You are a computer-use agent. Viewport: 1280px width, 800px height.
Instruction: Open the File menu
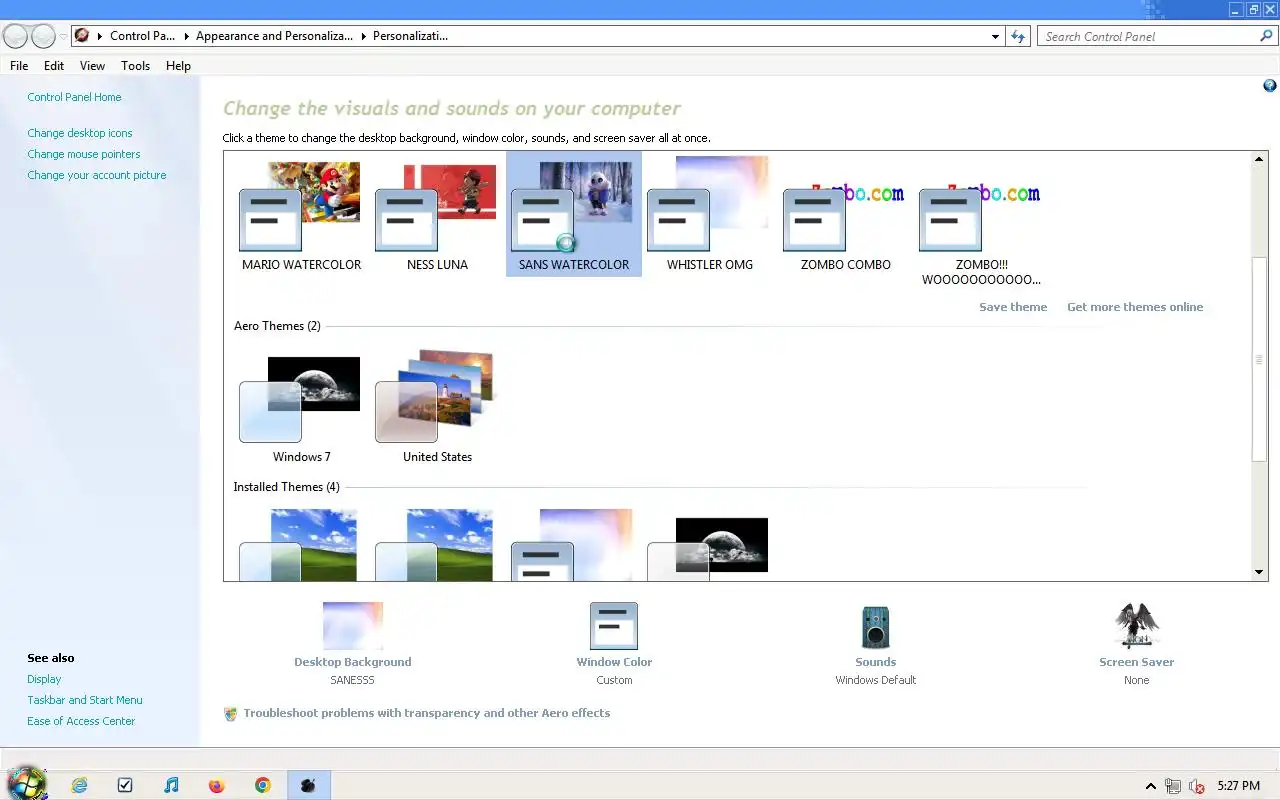19,66
